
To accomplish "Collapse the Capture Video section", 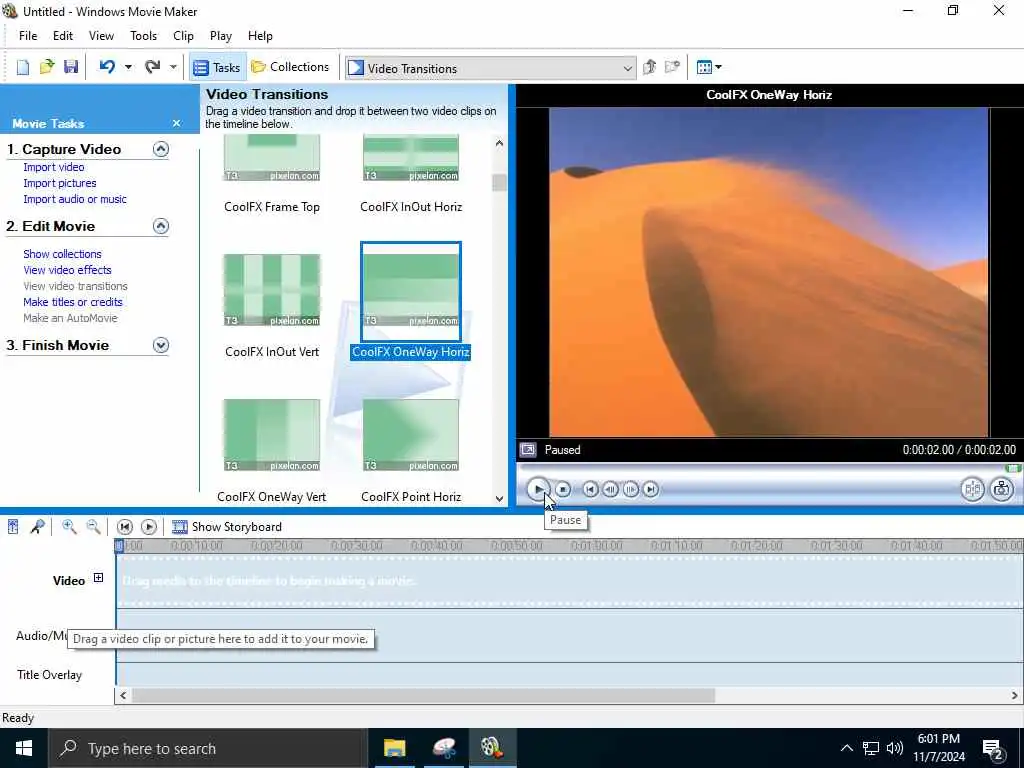I will tap(161, 149).
